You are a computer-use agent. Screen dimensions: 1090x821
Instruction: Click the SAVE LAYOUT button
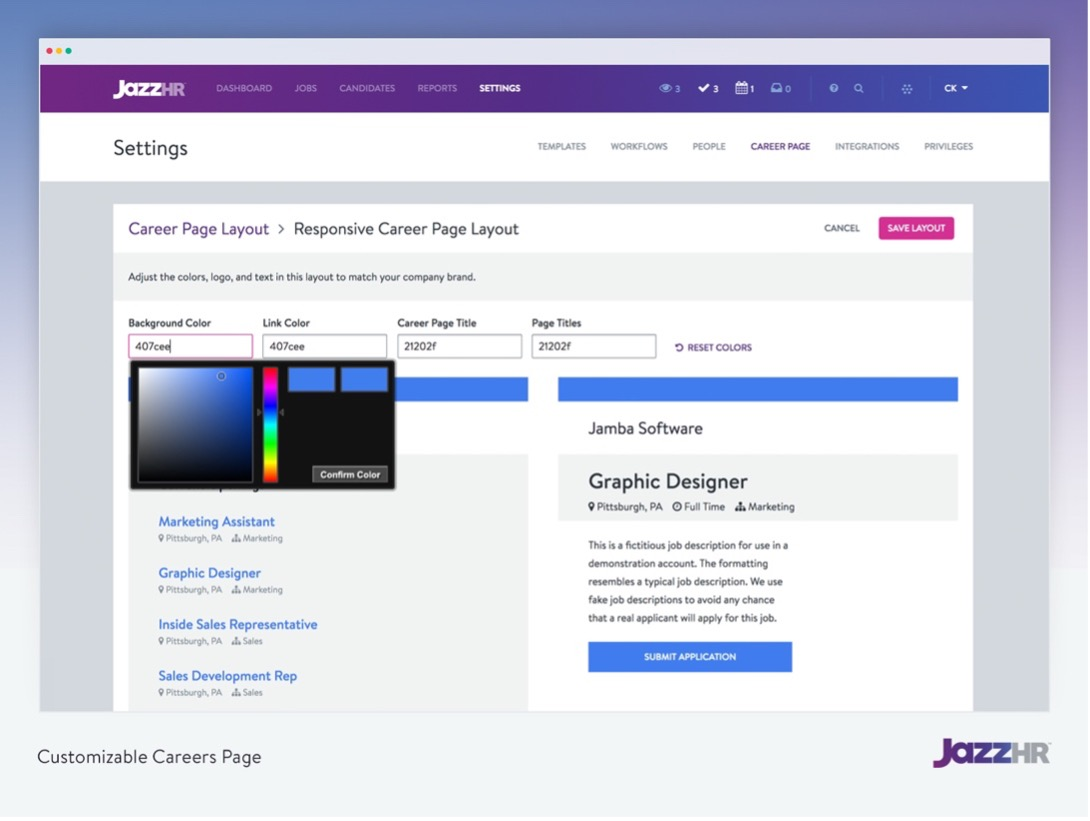click(916, 228)
